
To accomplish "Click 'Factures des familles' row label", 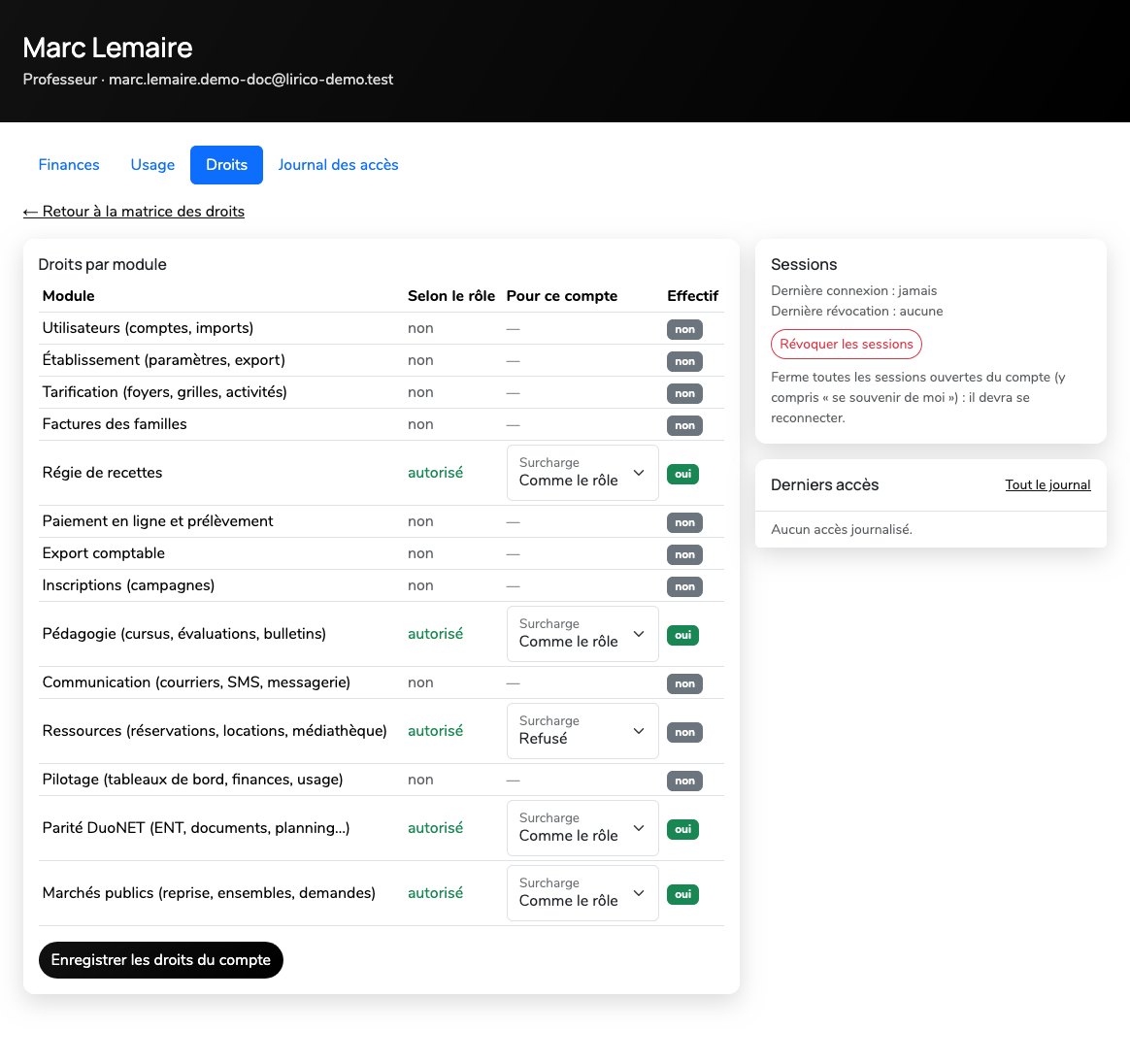I will point(115,424).
